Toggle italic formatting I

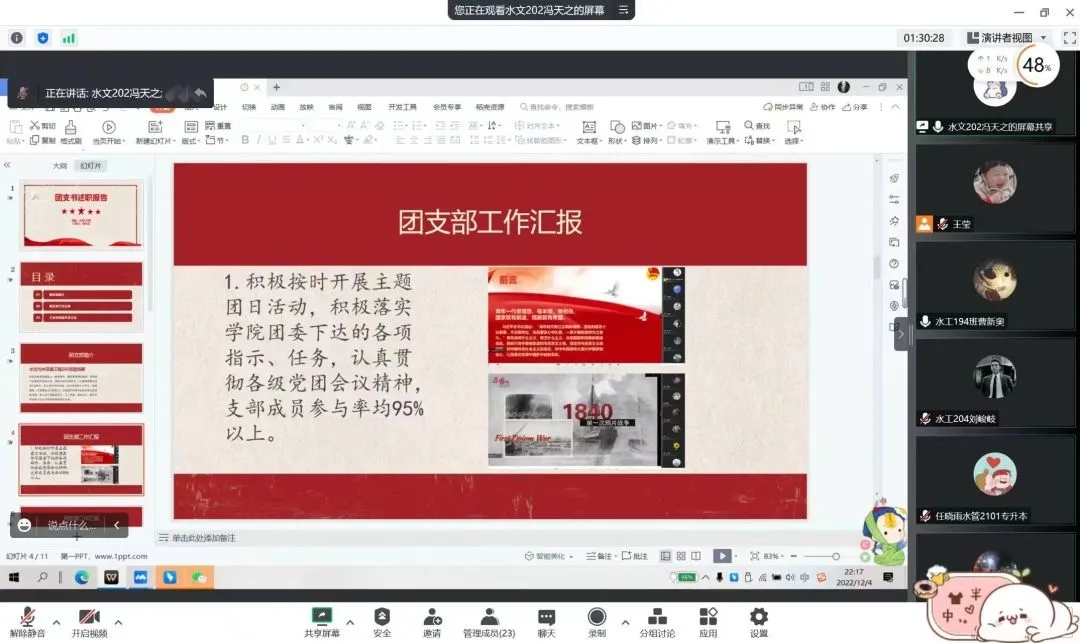(258, 140)
